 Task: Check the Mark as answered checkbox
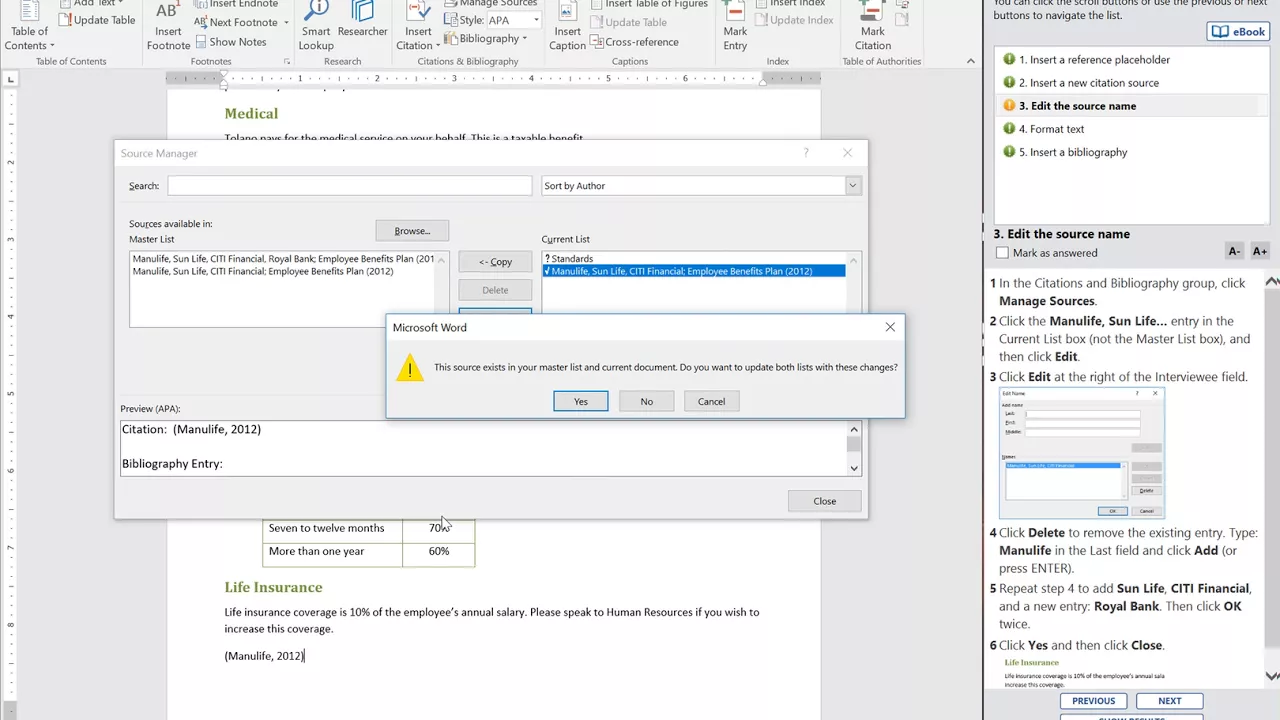click(x=1002, y=253)
